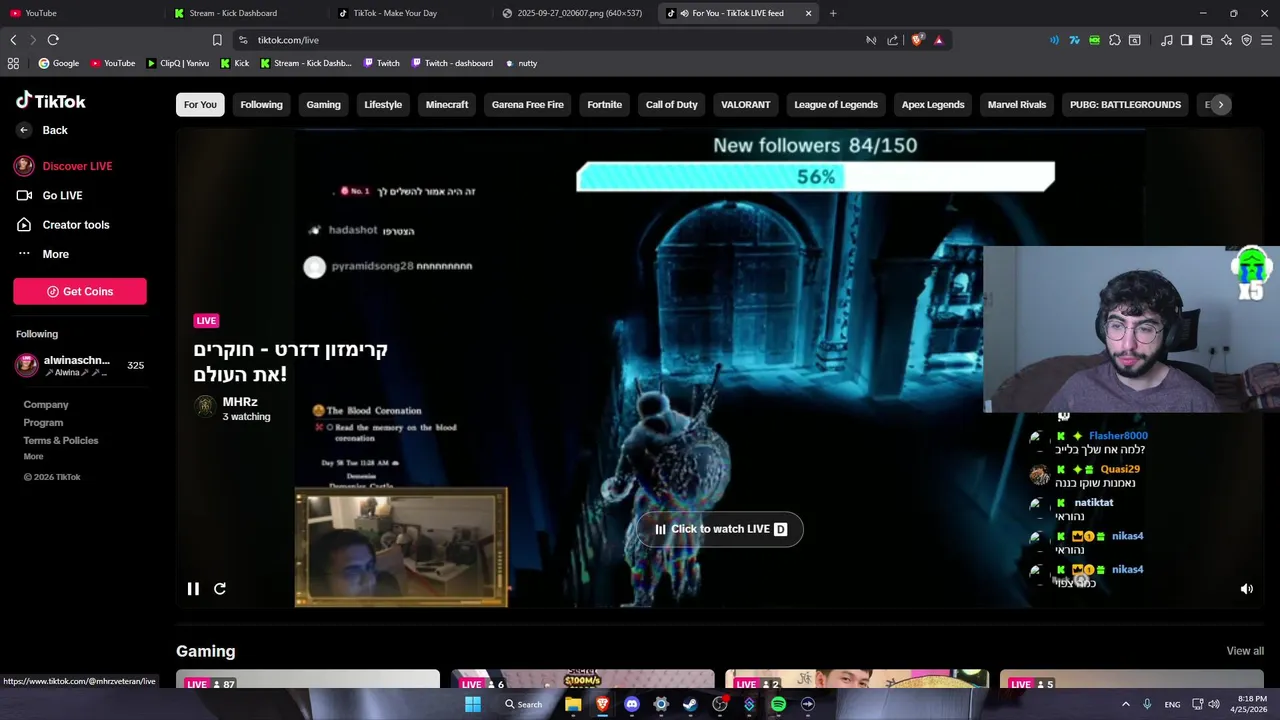The width and height of the screenshot is (1280, 720).
Task: Click View all in Gaming section
Action: [1245, 651]
